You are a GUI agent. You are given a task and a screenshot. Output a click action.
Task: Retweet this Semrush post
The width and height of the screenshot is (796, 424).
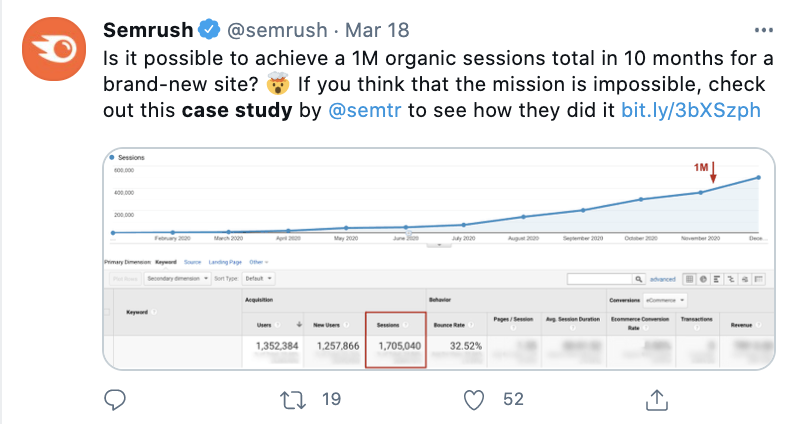pos(293,400)
